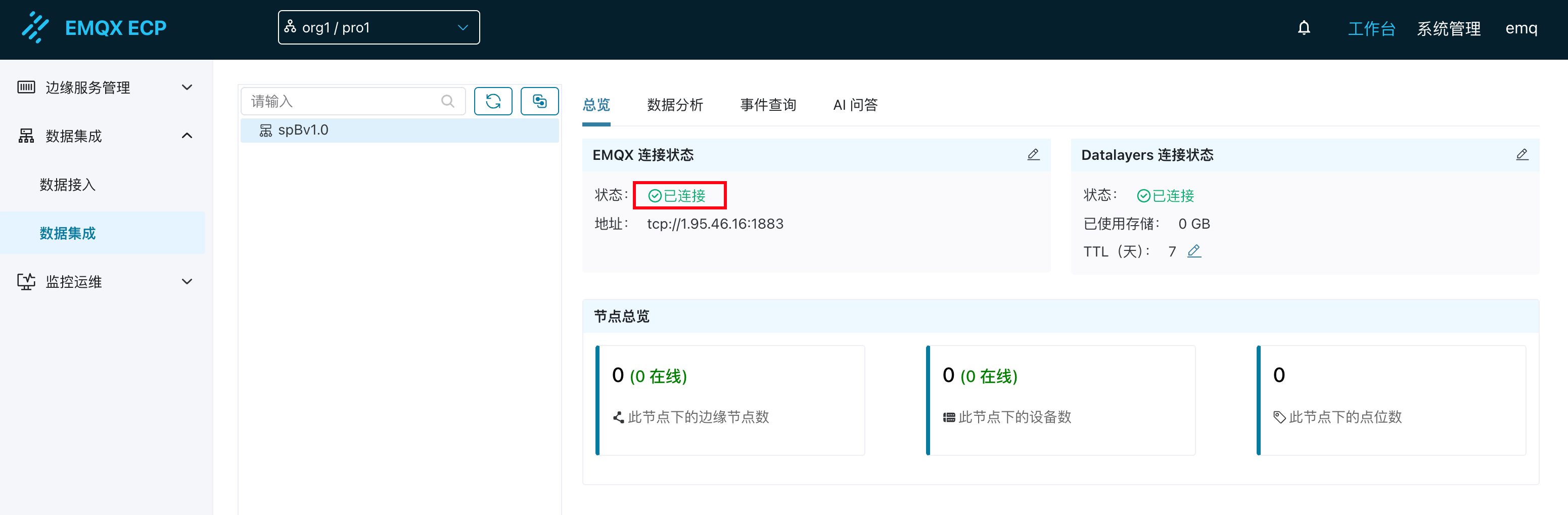The width and height of the screenshot is (1568, 515).
Task: Edit the EMQX connection status card
Action: coord(1033,155)
